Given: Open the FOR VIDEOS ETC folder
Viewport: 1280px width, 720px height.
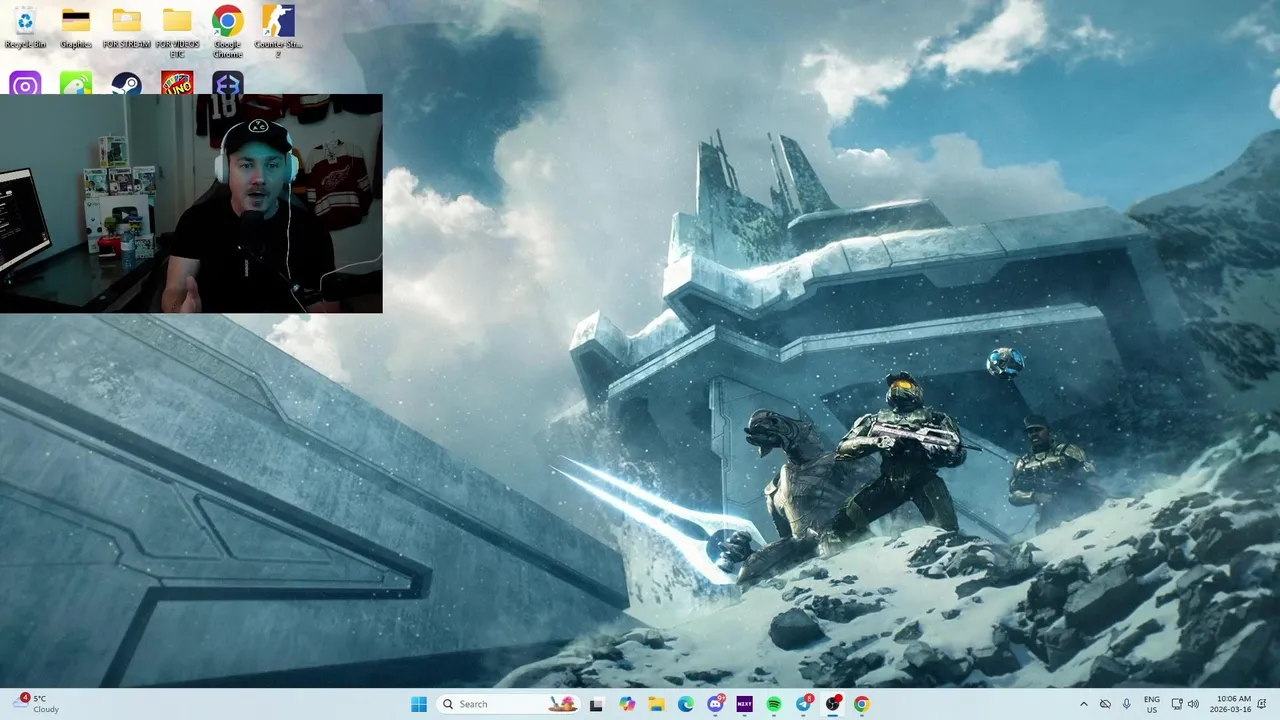Looking at the screenshot, I should point(177,32).
